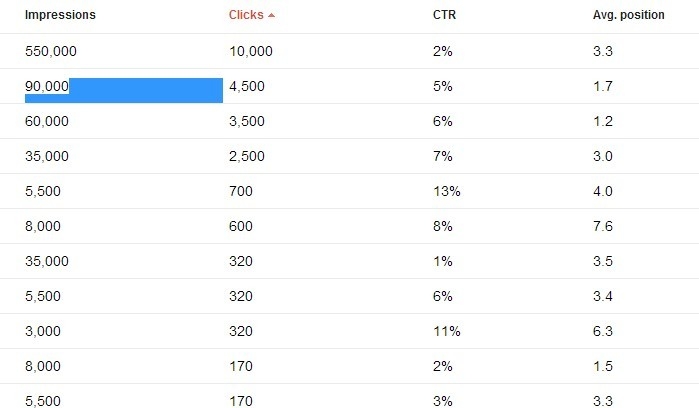Select the 4,500 clicks value
The height and width of the screenshot is (408, 699).
(247, 86)
